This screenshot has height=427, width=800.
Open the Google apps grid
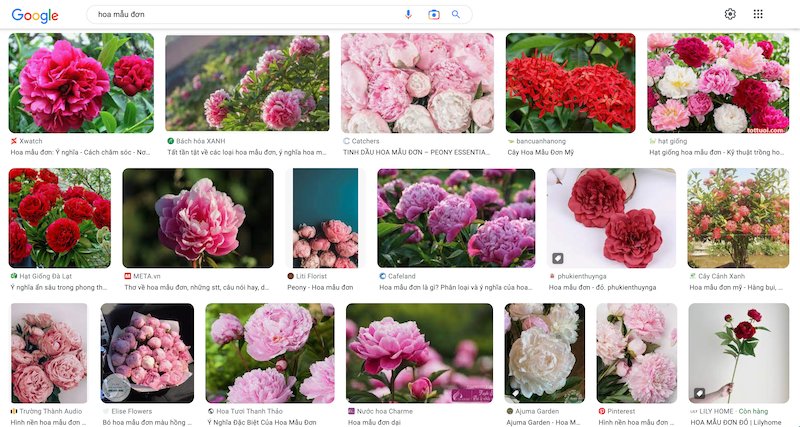758,14
